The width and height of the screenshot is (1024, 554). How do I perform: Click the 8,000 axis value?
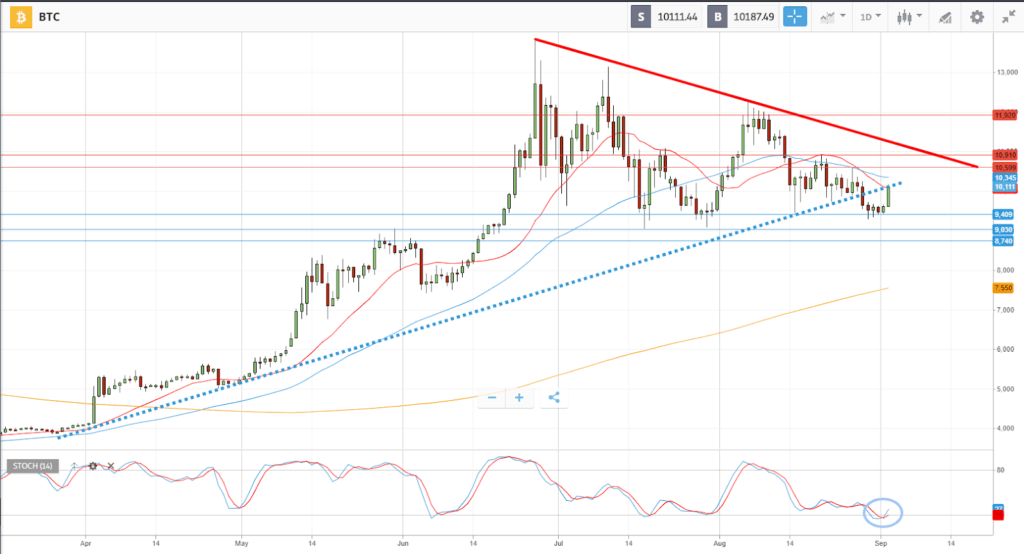coord(1005,270)
